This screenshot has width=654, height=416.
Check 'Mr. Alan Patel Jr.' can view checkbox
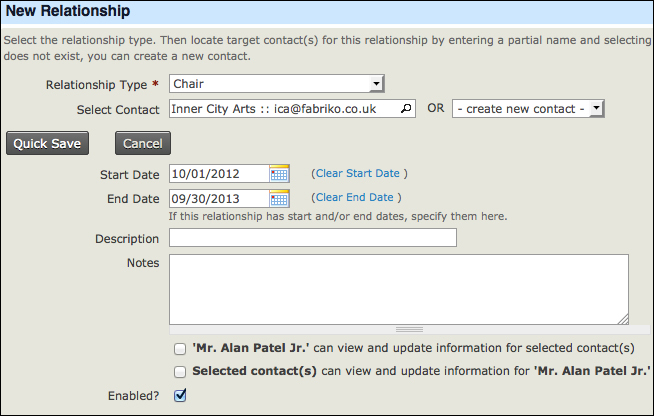pos(180,349)
